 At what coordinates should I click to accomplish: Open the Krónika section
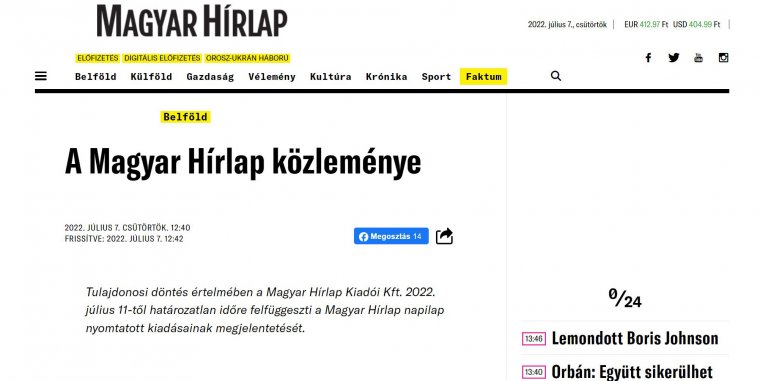386,77
